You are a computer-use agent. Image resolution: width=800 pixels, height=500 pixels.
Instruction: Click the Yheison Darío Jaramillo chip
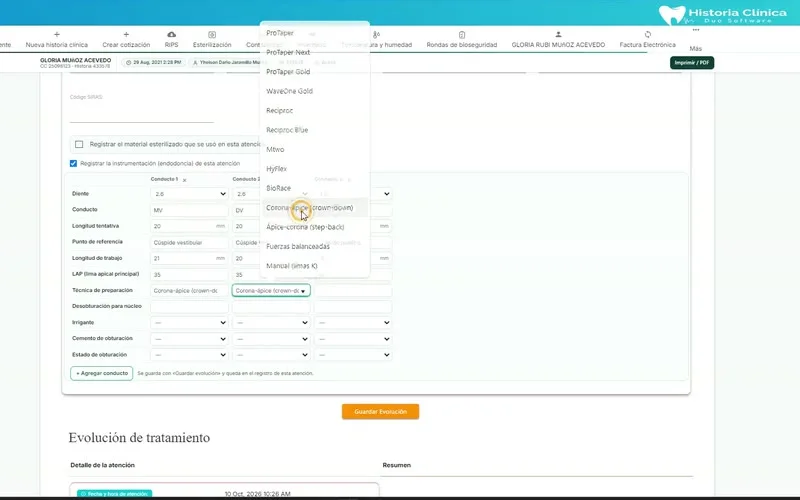[x=227, y=62]
